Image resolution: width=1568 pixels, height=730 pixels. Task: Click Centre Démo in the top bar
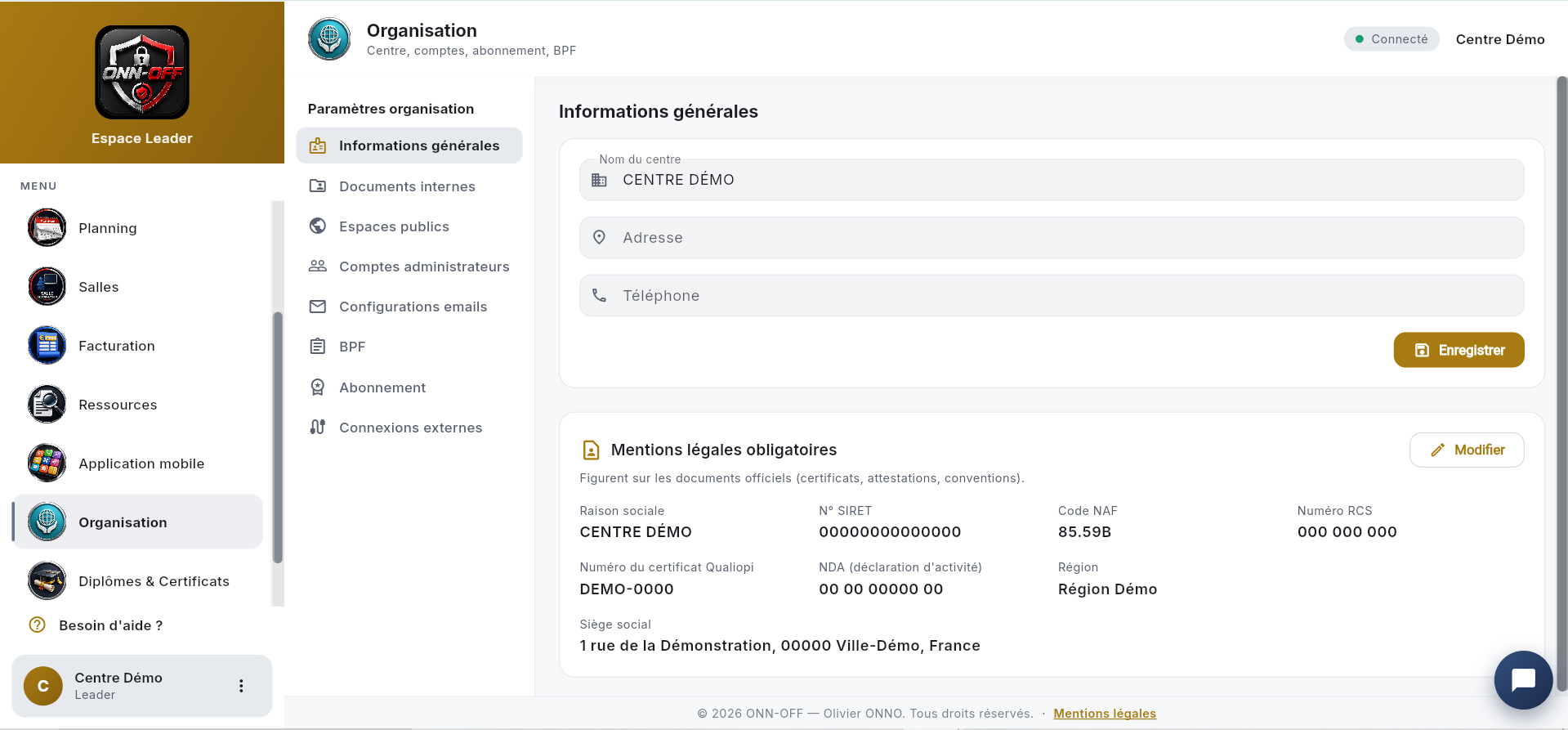tap(1500, 39)
